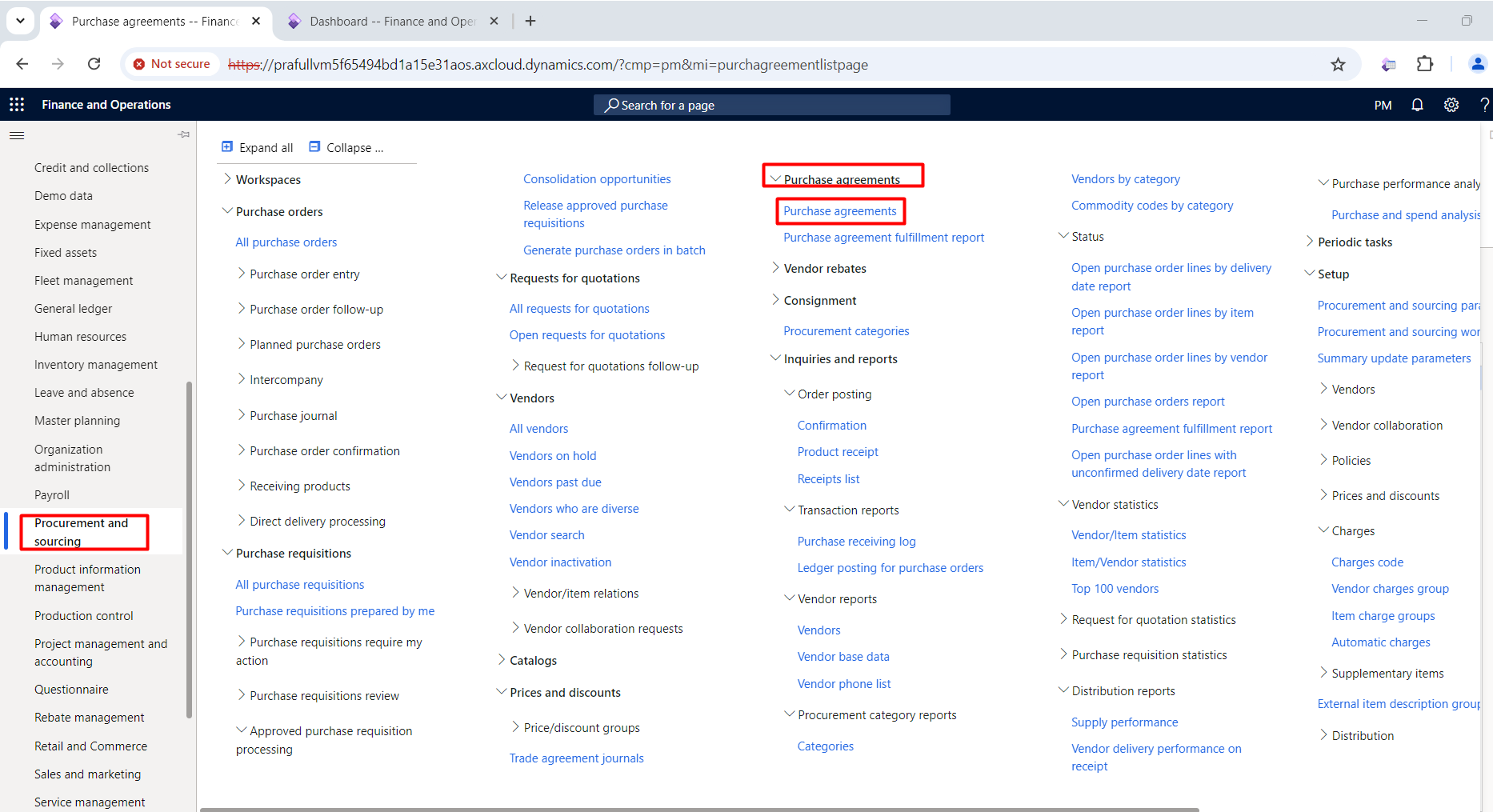The width and height of the screenshot is (1493, 812).
Task: Open the app launcher waffle icon
Action: (x=17, y=105)
